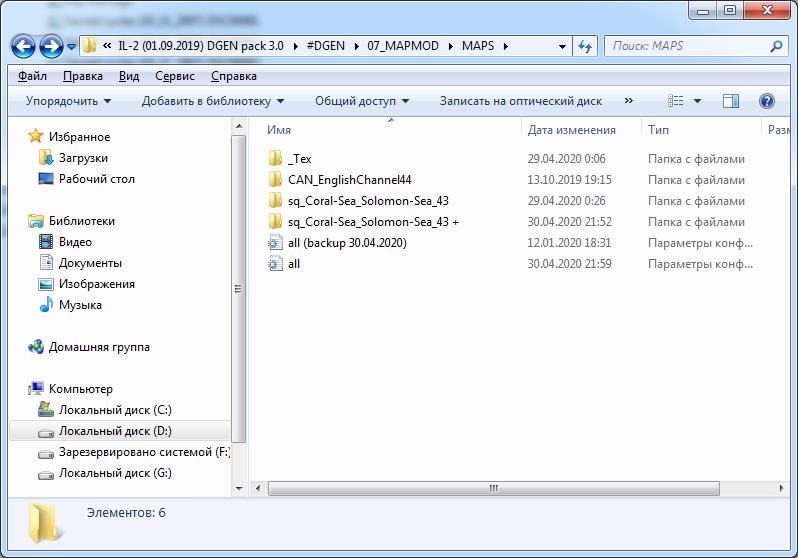Open view options dropdown arrow

point(697,101)
